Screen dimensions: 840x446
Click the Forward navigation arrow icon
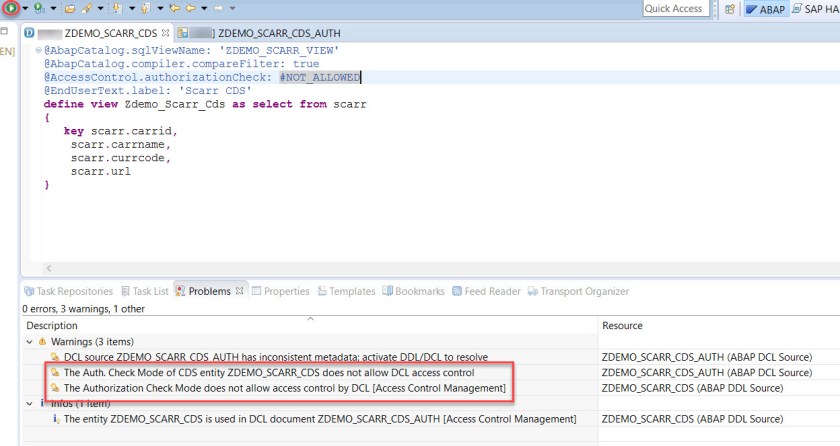(218, 8)
